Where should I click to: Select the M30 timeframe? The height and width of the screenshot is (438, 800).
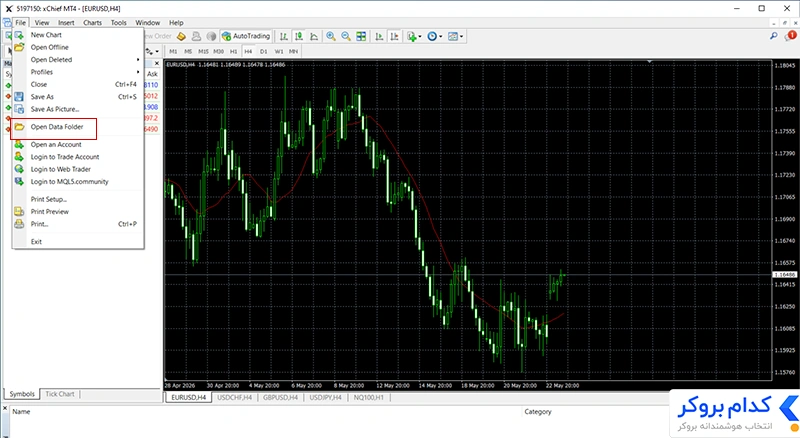[x=218, y=52]
